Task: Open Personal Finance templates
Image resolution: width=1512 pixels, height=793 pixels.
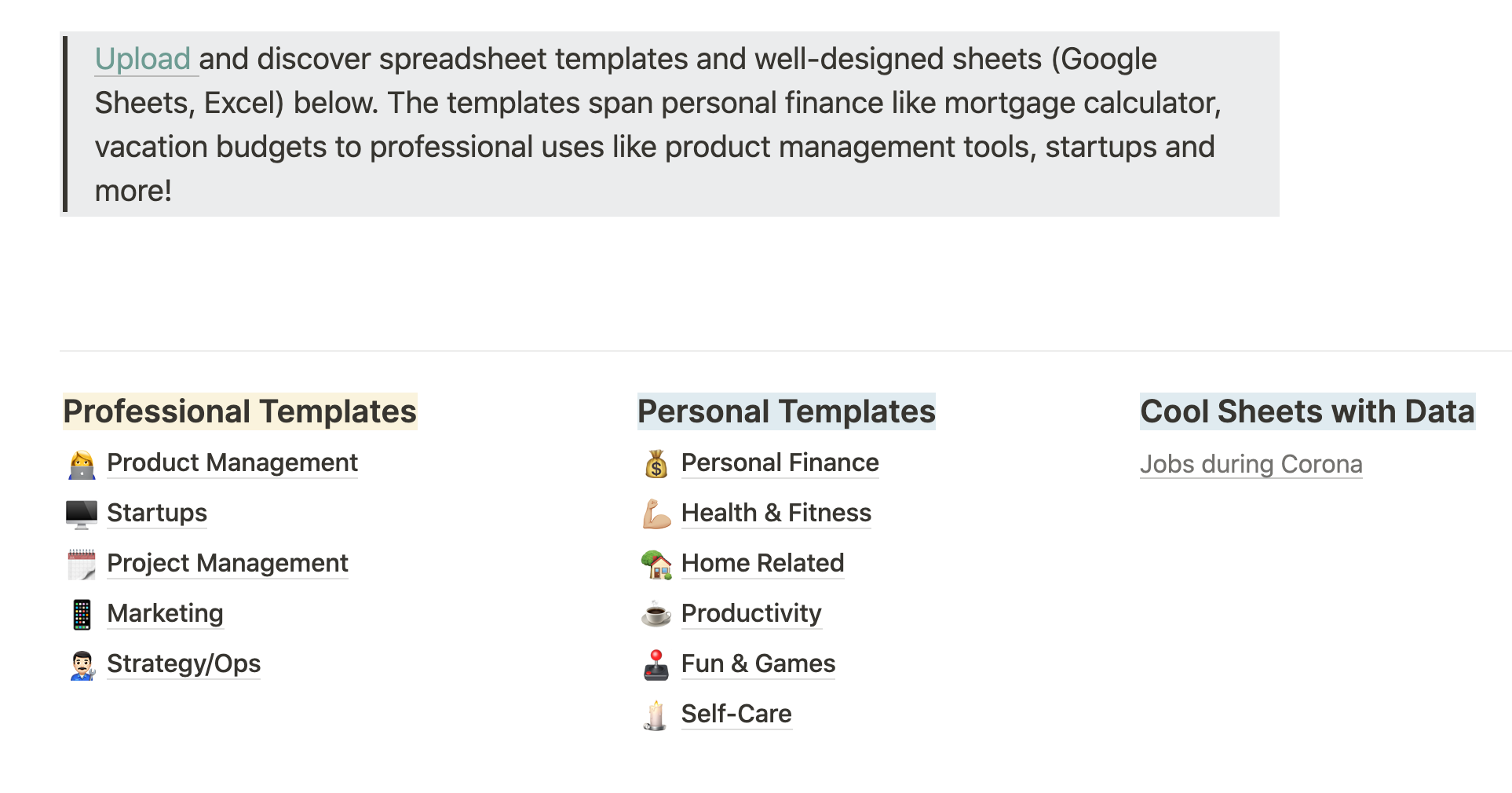Action: [780, 463]
